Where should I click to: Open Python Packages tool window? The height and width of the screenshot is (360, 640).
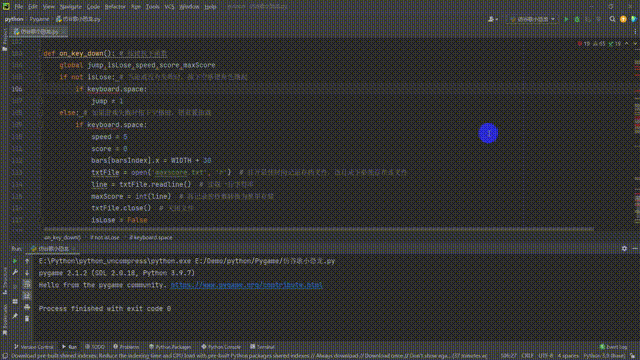click(170, 347)
